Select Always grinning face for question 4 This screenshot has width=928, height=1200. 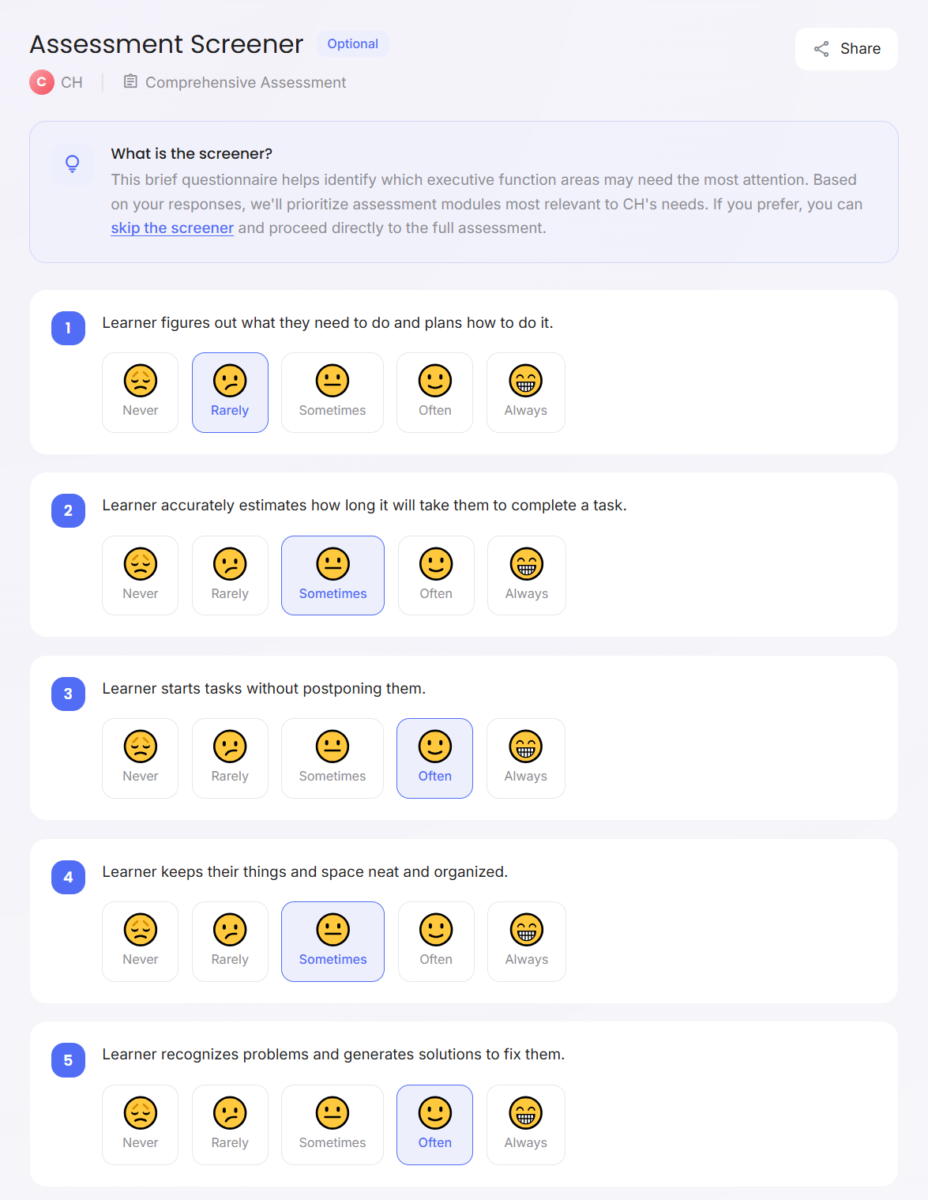(x=525, y=941)
